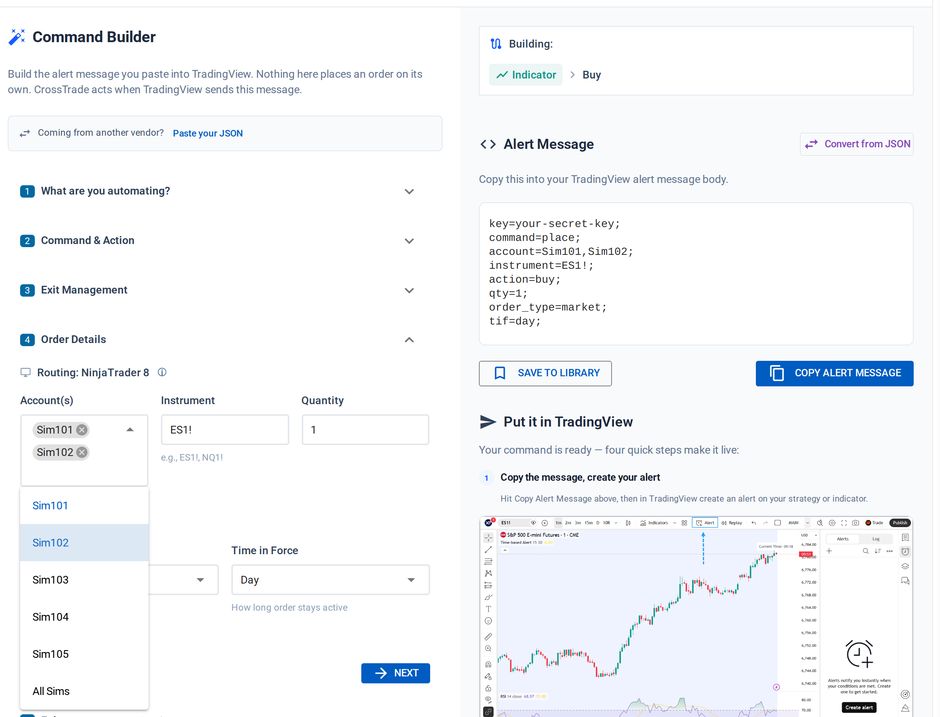Select Sim104 from the accounts list

tap(85, 617)
